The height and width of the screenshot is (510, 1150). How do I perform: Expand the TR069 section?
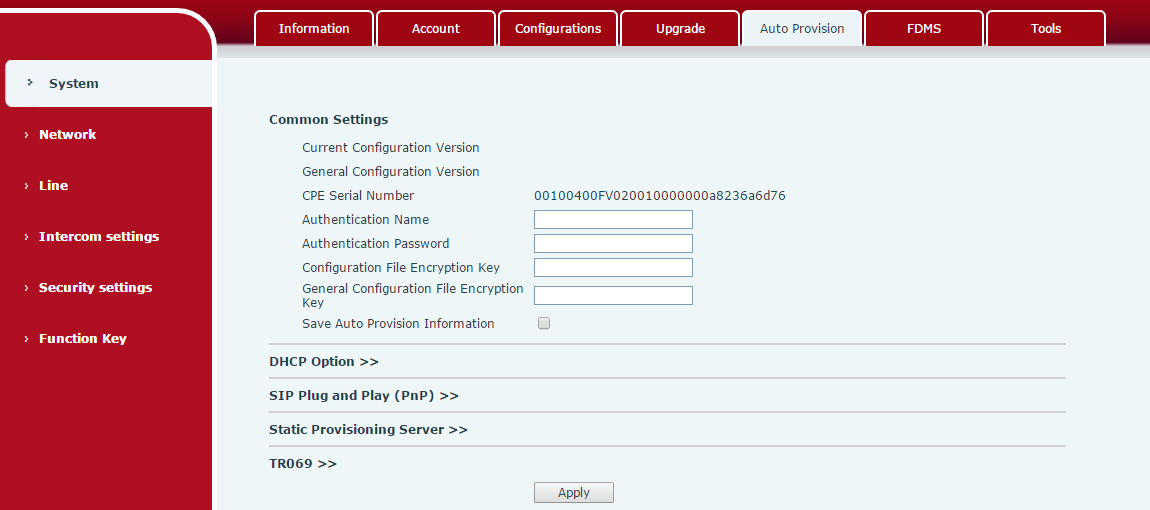[302, 464]
